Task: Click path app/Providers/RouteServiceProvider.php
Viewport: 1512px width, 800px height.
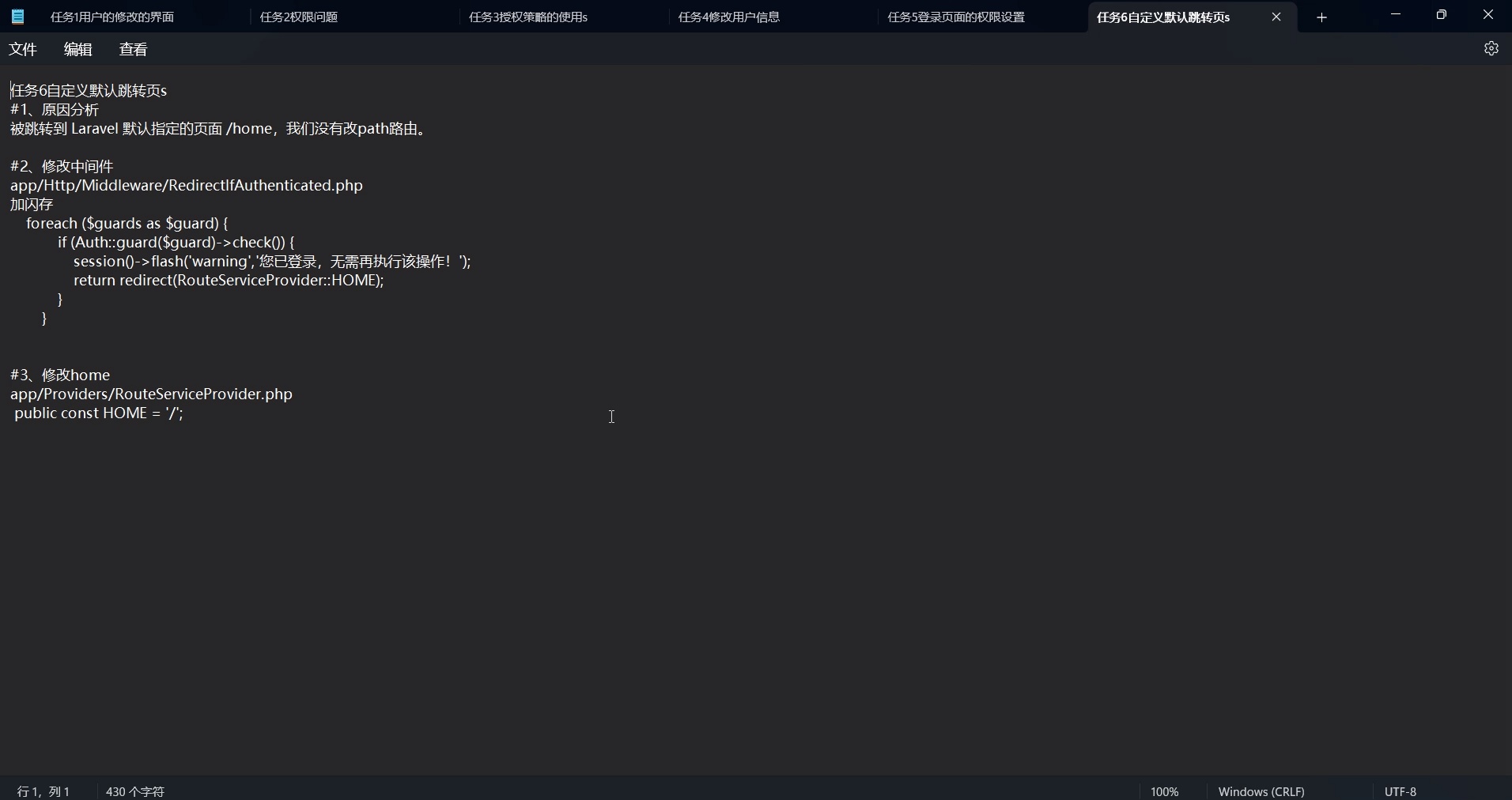Action: (151, 394)
